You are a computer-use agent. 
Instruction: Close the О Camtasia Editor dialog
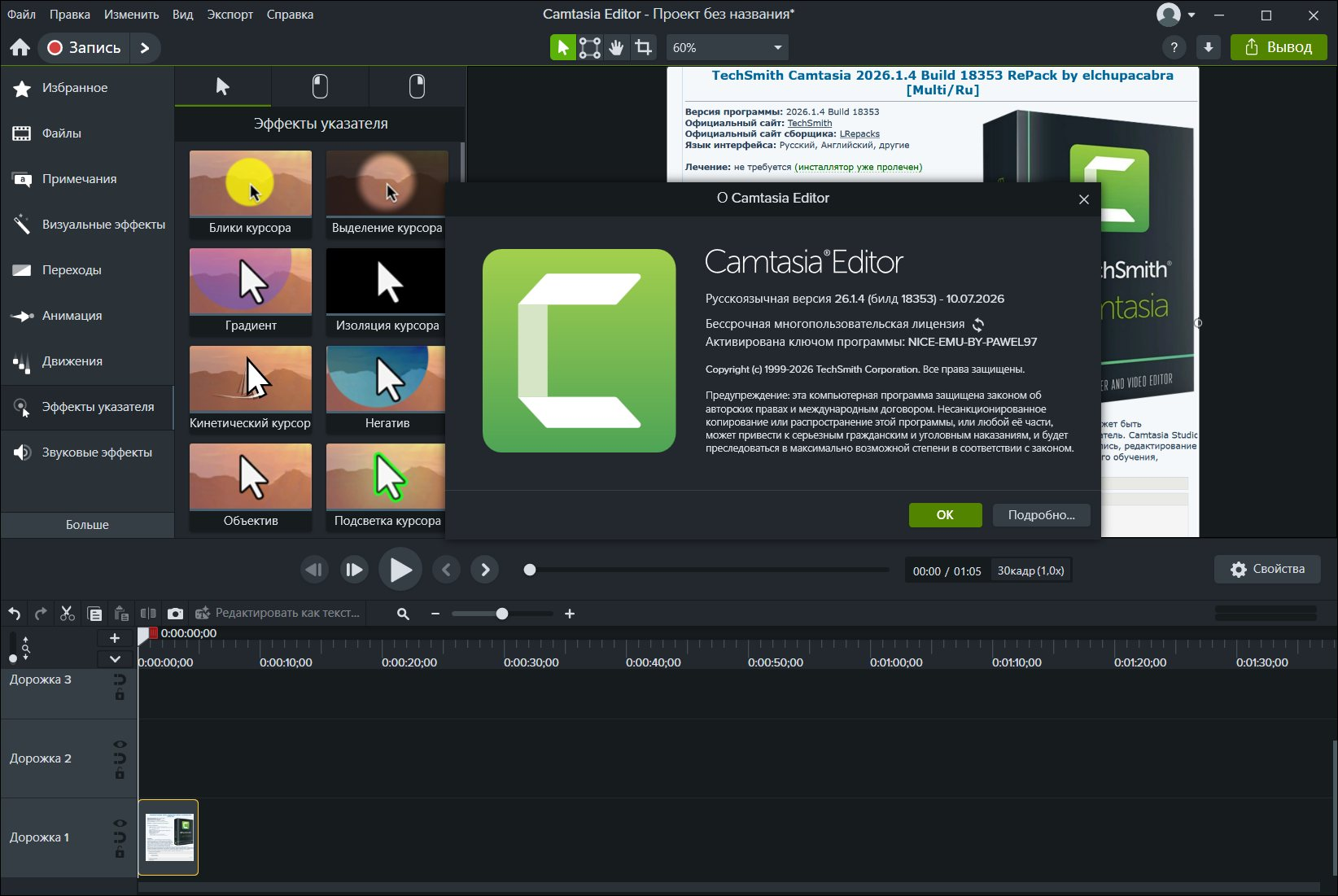coord(1083,199)
